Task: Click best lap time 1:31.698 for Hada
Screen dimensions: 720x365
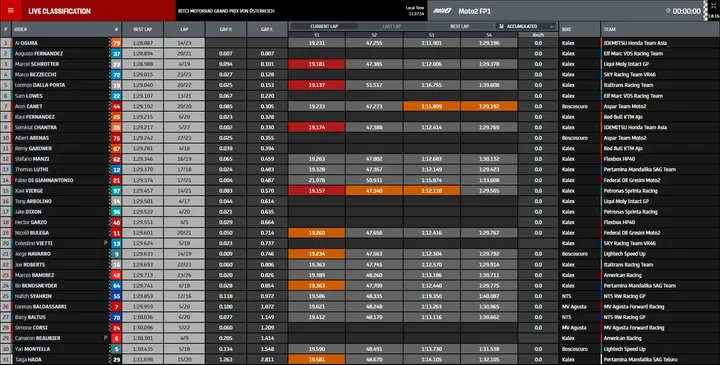Action: [142, 359]
